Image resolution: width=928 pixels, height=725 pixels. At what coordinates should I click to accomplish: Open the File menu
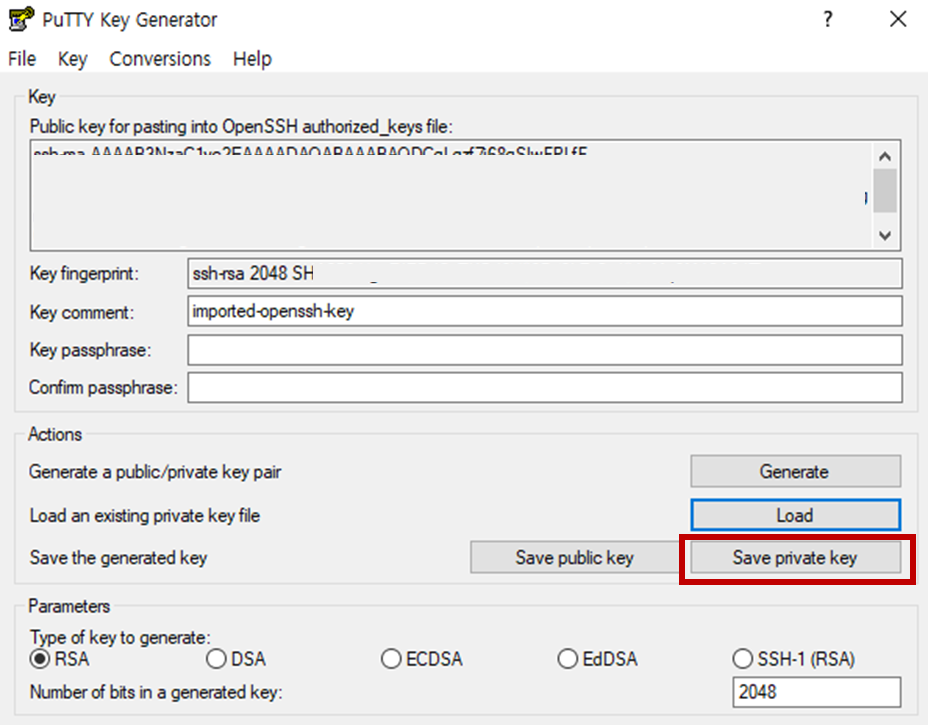(x=22, y=59)
